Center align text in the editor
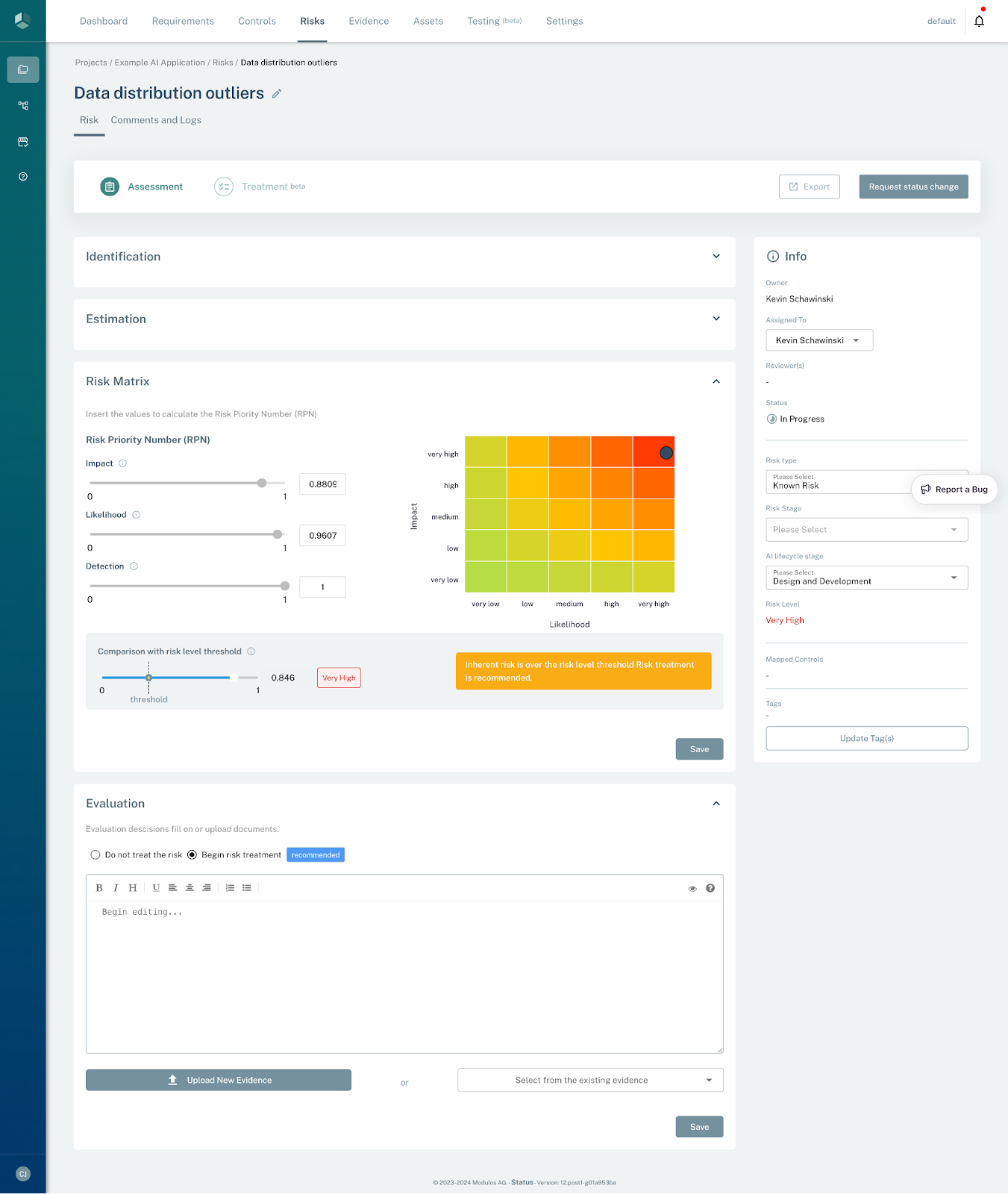Screen dimensions: 1008x1194 point(190,888)
